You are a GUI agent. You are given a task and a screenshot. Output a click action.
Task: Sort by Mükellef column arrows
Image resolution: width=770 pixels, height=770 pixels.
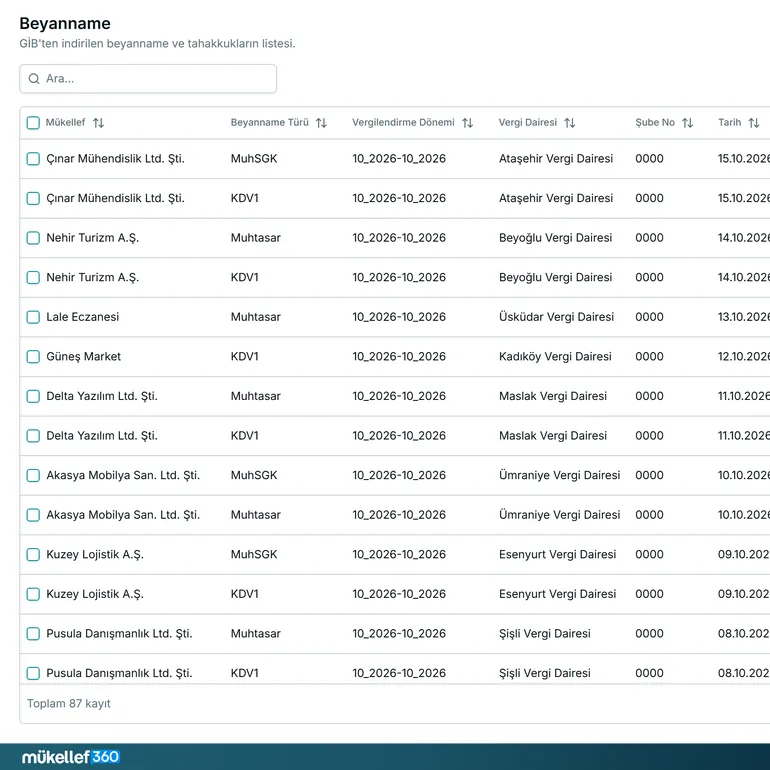[x=99, y=123]
